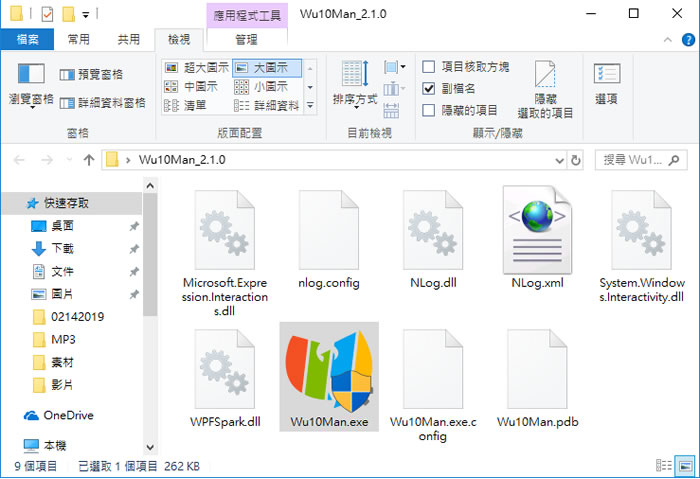Go back with the back arrow
Screen dimensions: 700x479
(x=19, y=160)
